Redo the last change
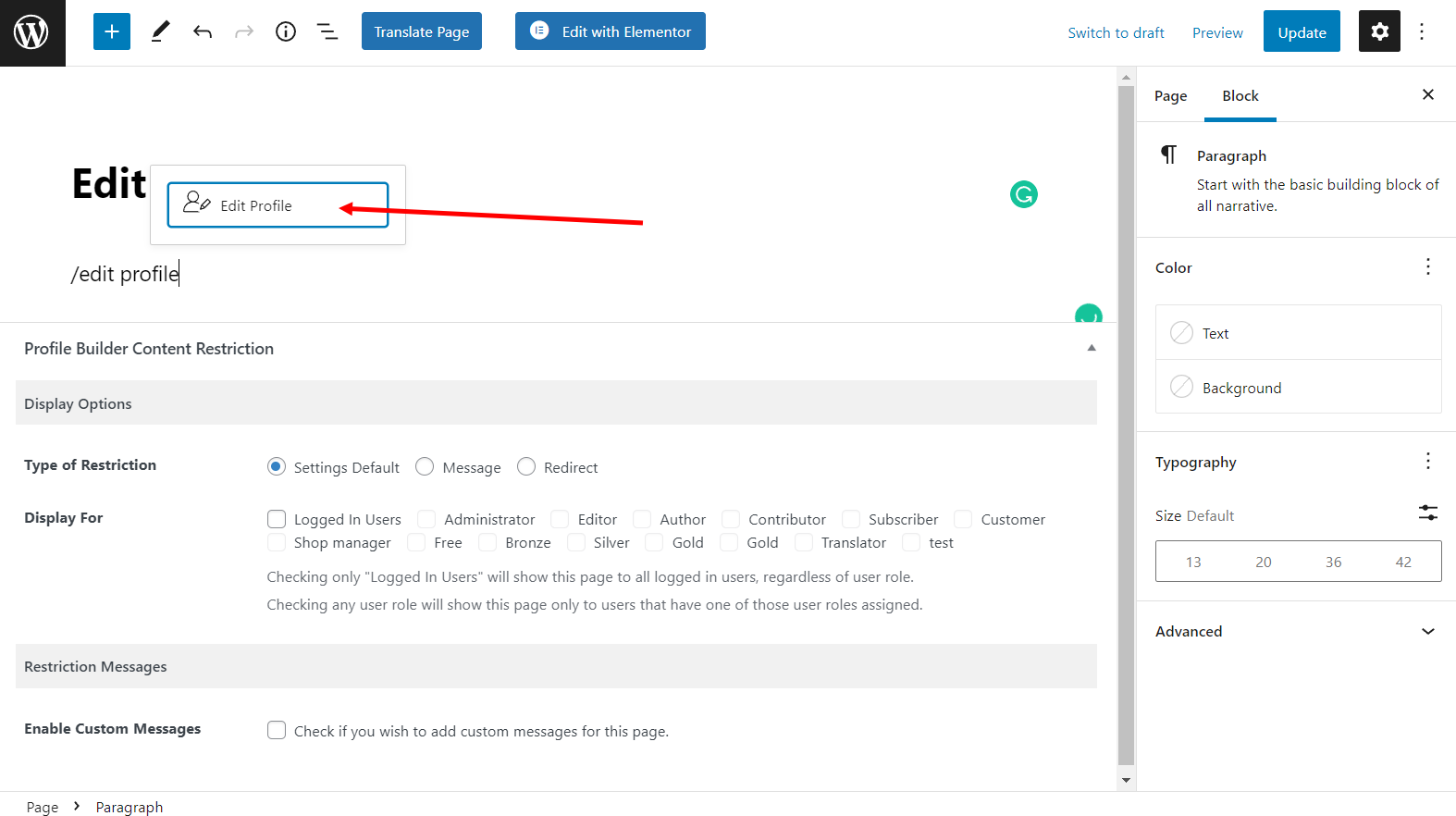Image resolution: width=1456 pixels, height=816 pixels. point(244,32)
